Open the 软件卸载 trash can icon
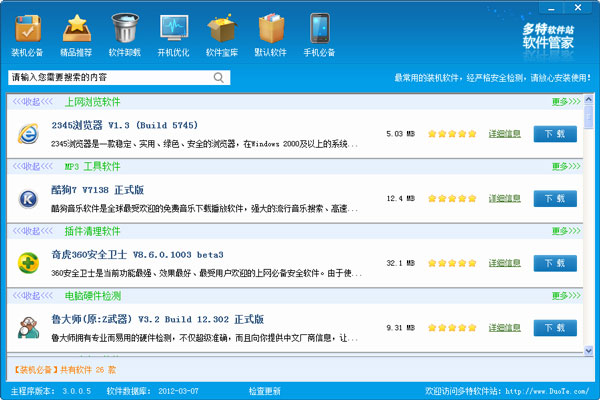This screenshot has width=600, height=400. pyautogui.click(x=125, y=28)
